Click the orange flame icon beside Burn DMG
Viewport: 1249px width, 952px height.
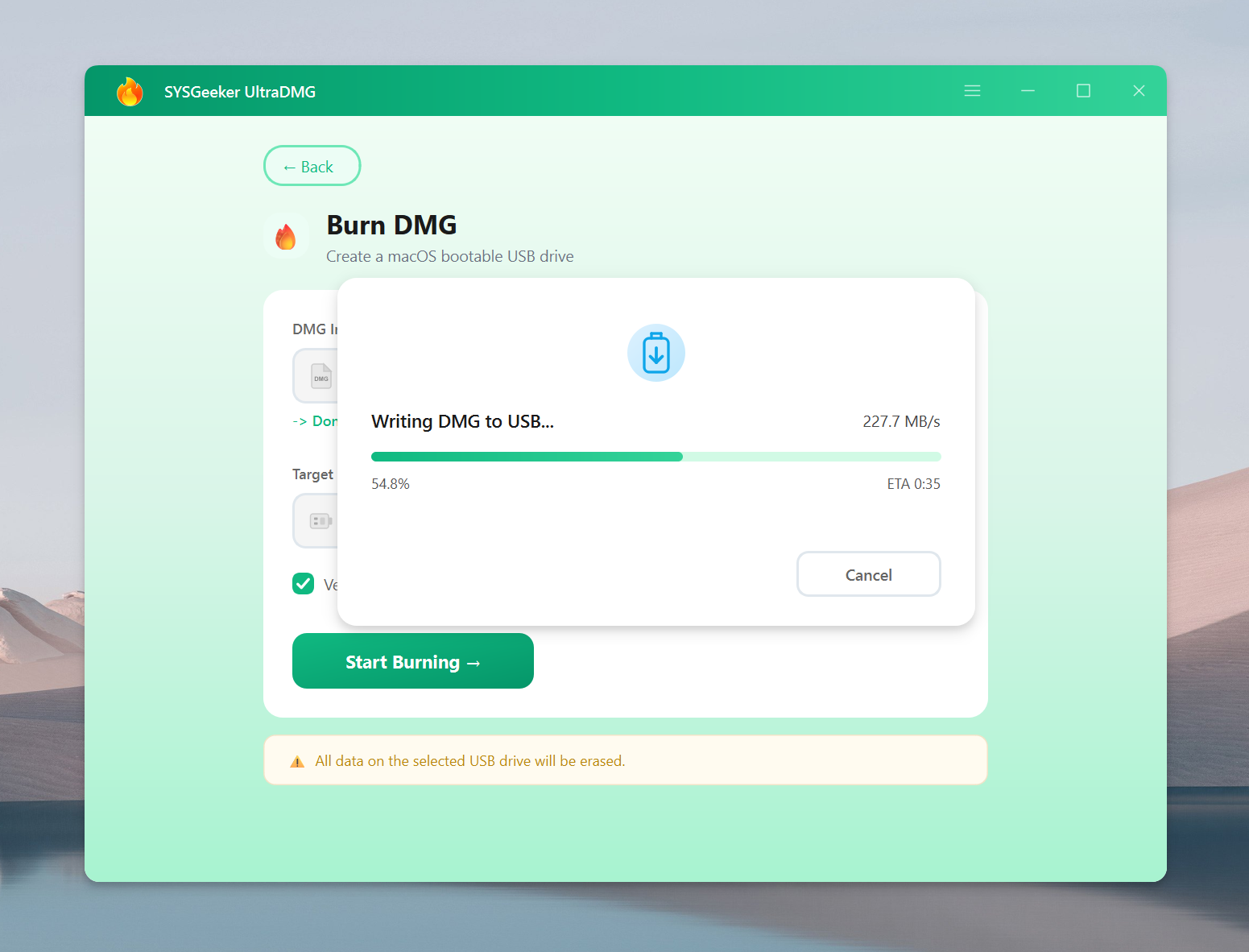click(286, 237)
